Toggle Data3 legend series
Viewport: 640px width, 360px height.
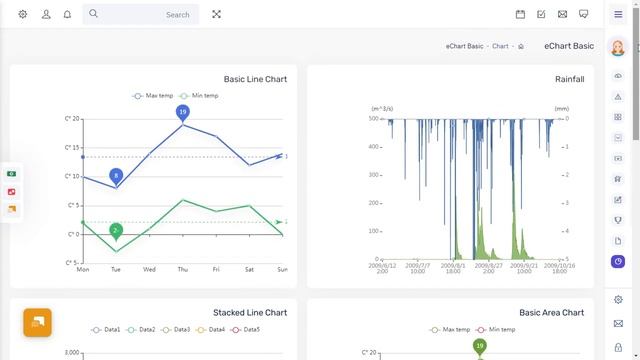point(176,329)
